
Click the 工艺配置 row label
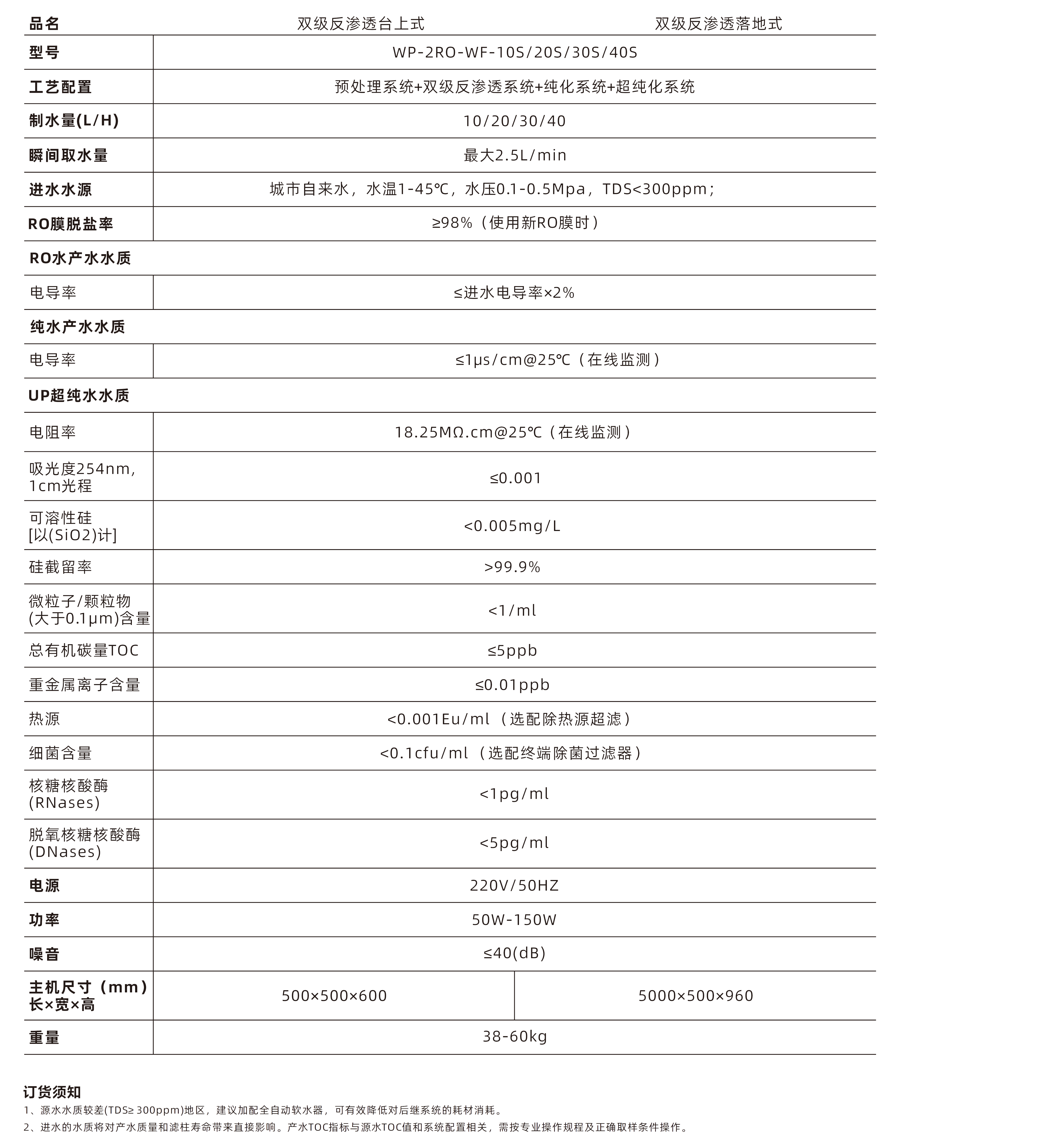(x=60, y=87)
